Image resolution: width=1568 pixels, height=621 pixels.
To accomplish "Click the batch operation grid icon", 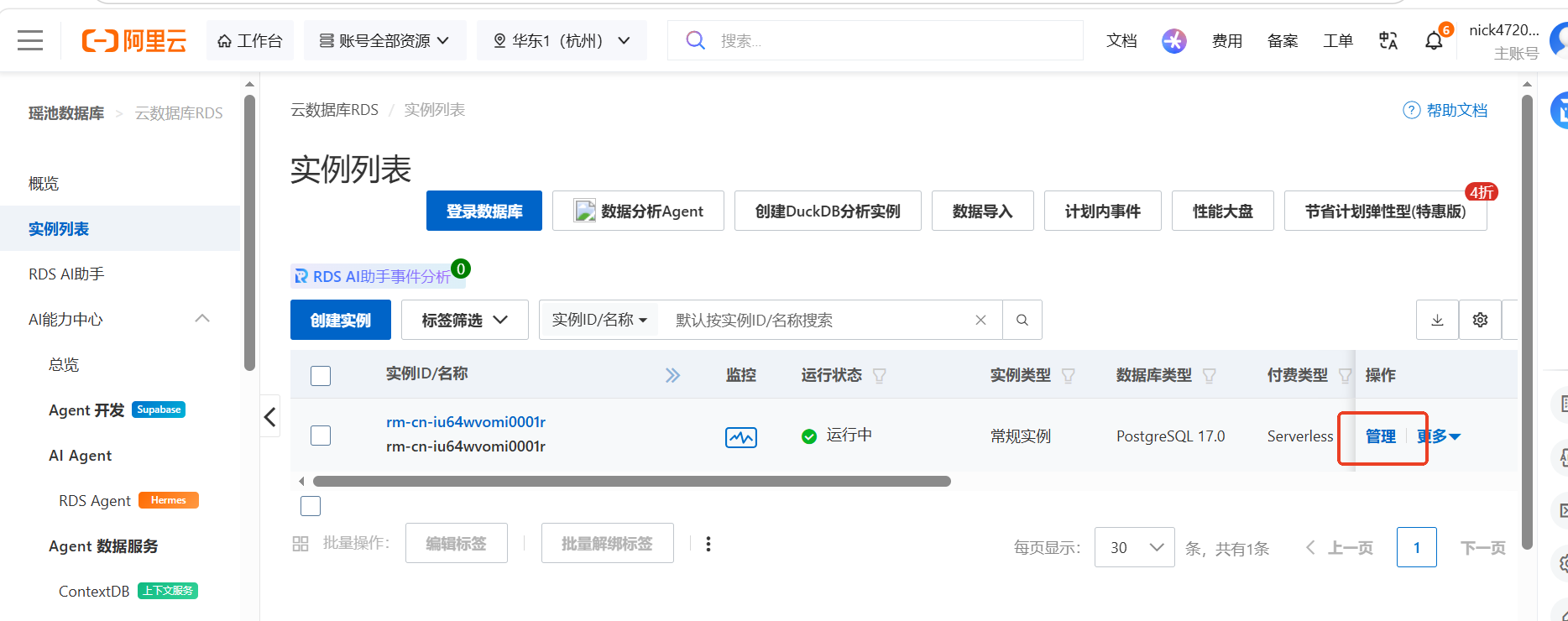I will tap(301, 544).
